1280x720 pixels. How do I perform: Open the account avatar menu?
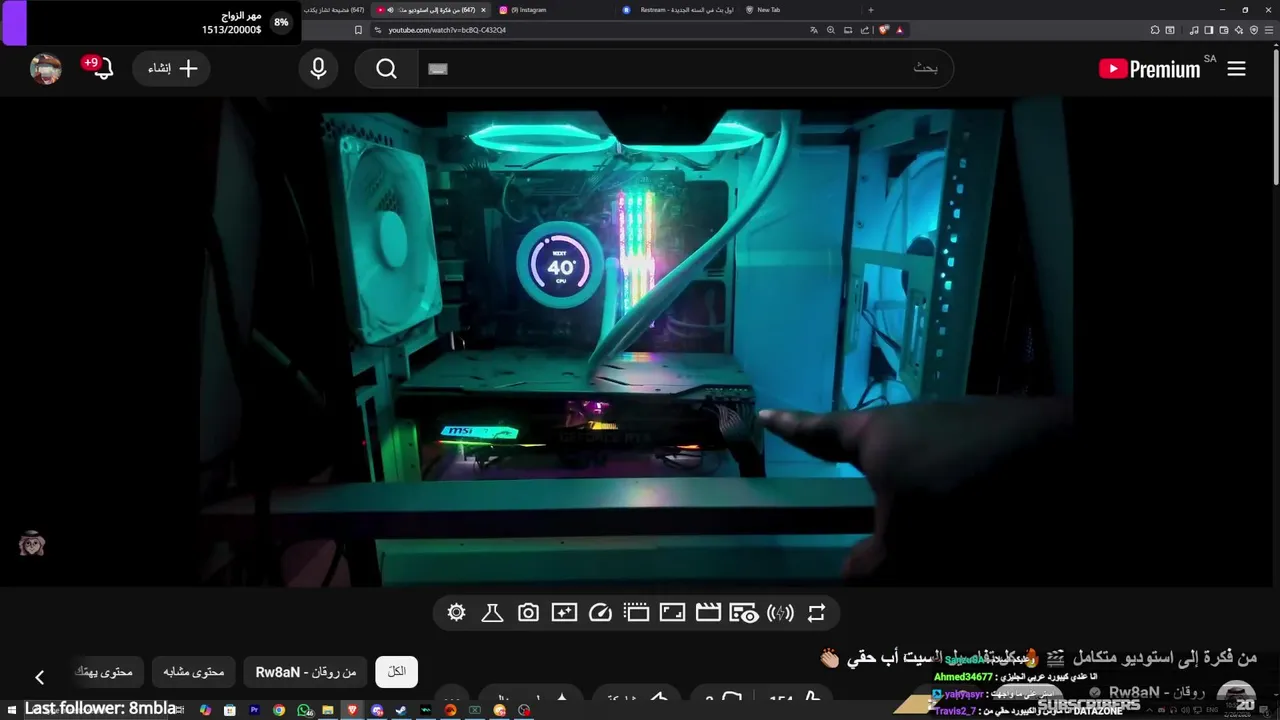pyautogui.click(x=46, y=69)
